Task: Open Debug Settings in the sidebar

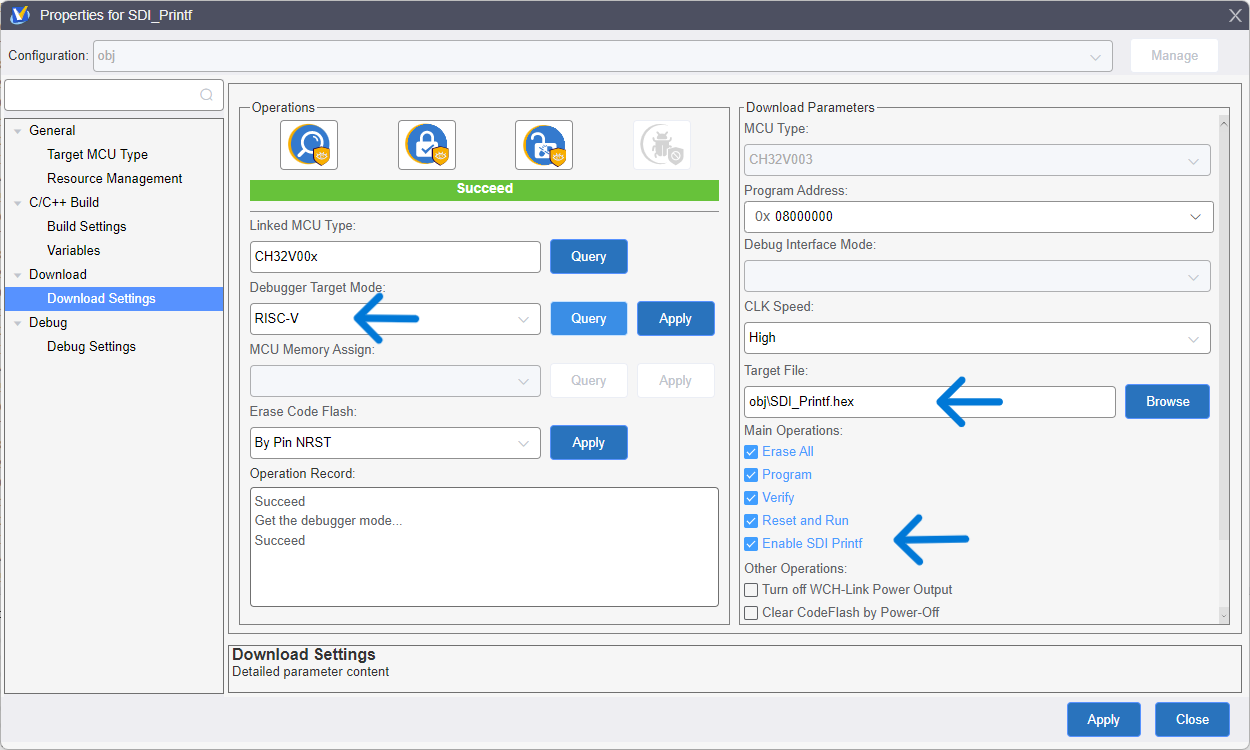Action: coord(91,347)
